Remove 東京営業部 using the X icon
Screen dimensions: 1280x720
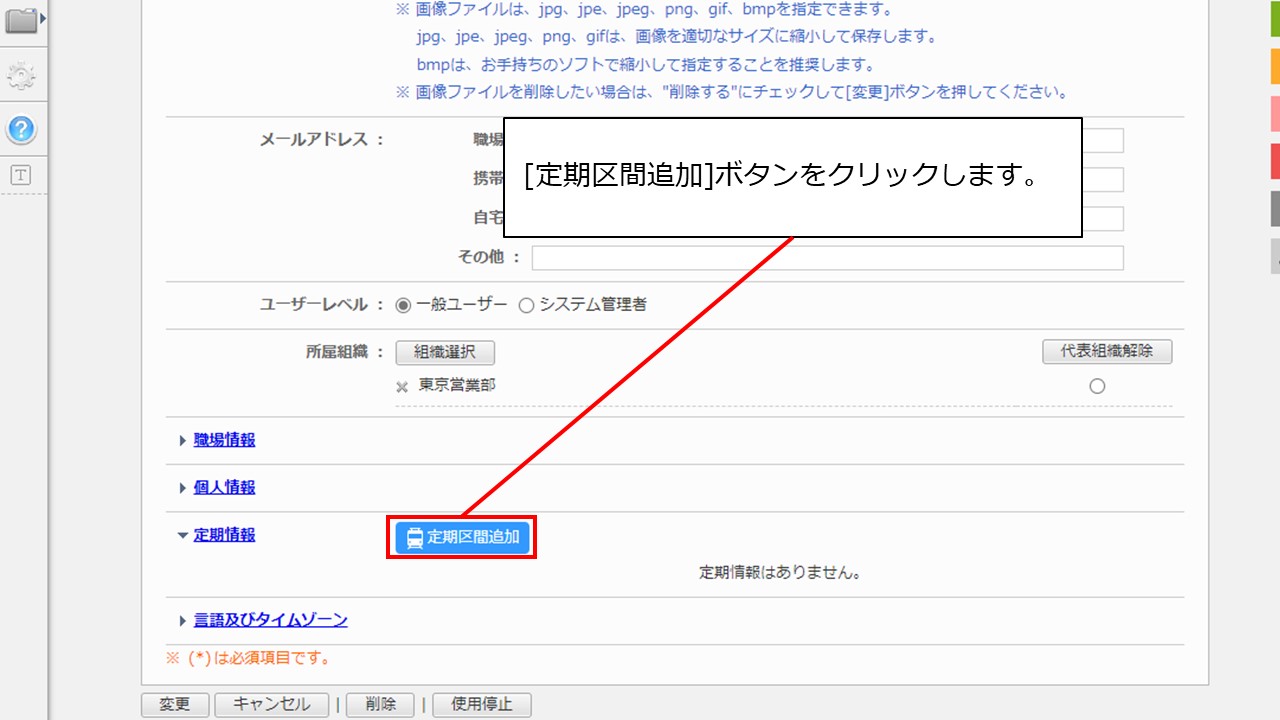point(400,385)
